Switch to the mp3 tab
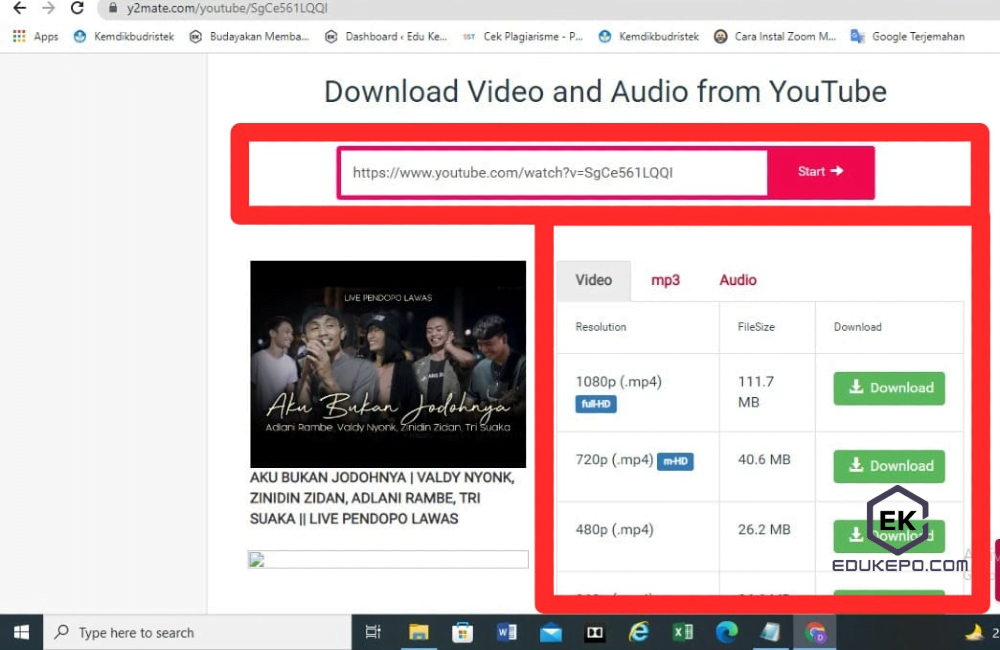 (x=665, y=280)
